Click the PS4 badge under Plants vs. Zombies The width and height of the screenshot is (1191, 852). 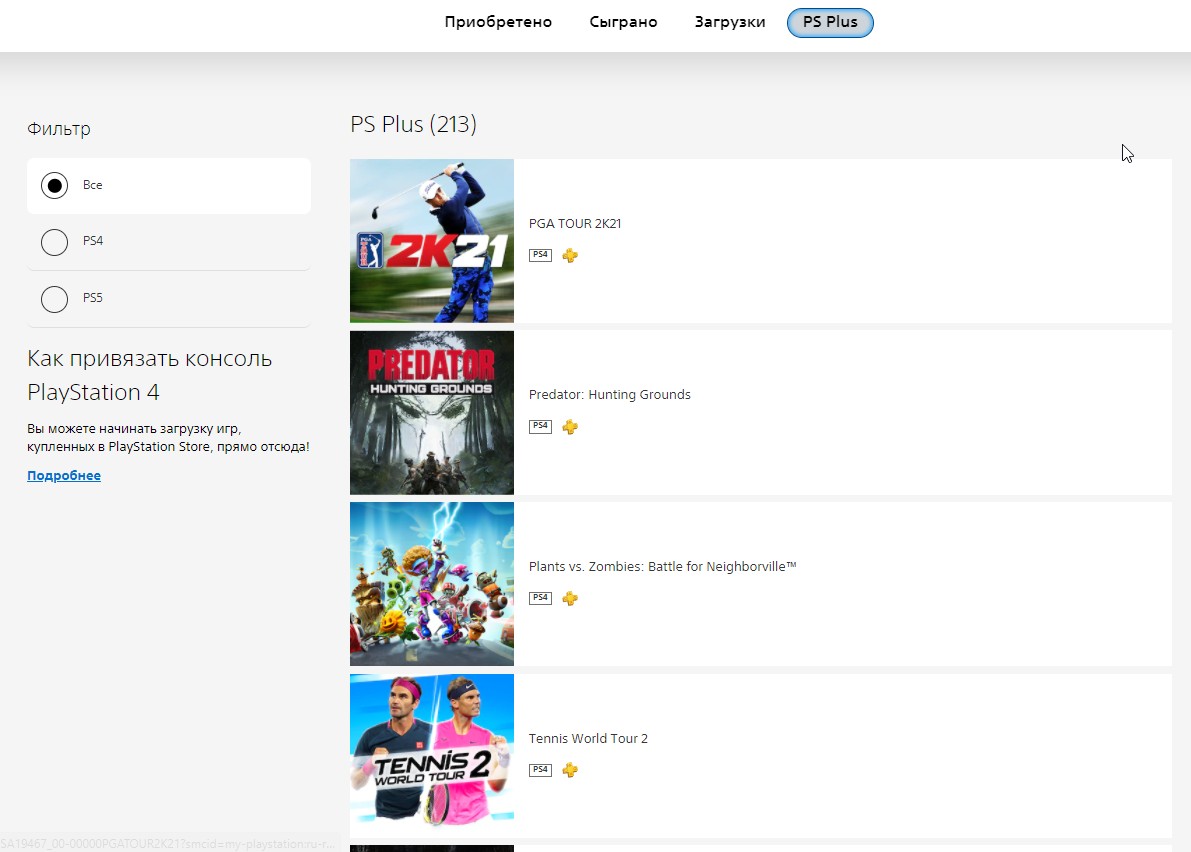(540, 598)
